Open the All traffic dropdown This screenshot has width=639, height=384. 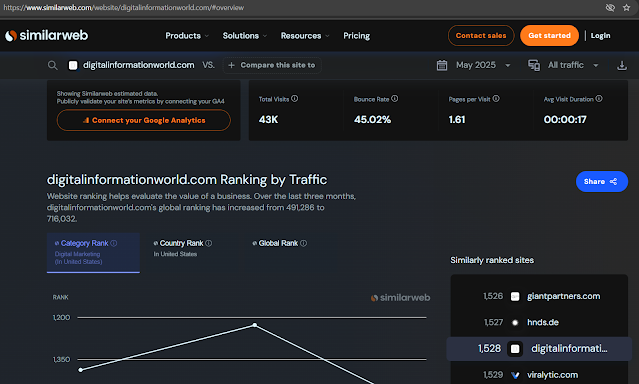point(573,65)
